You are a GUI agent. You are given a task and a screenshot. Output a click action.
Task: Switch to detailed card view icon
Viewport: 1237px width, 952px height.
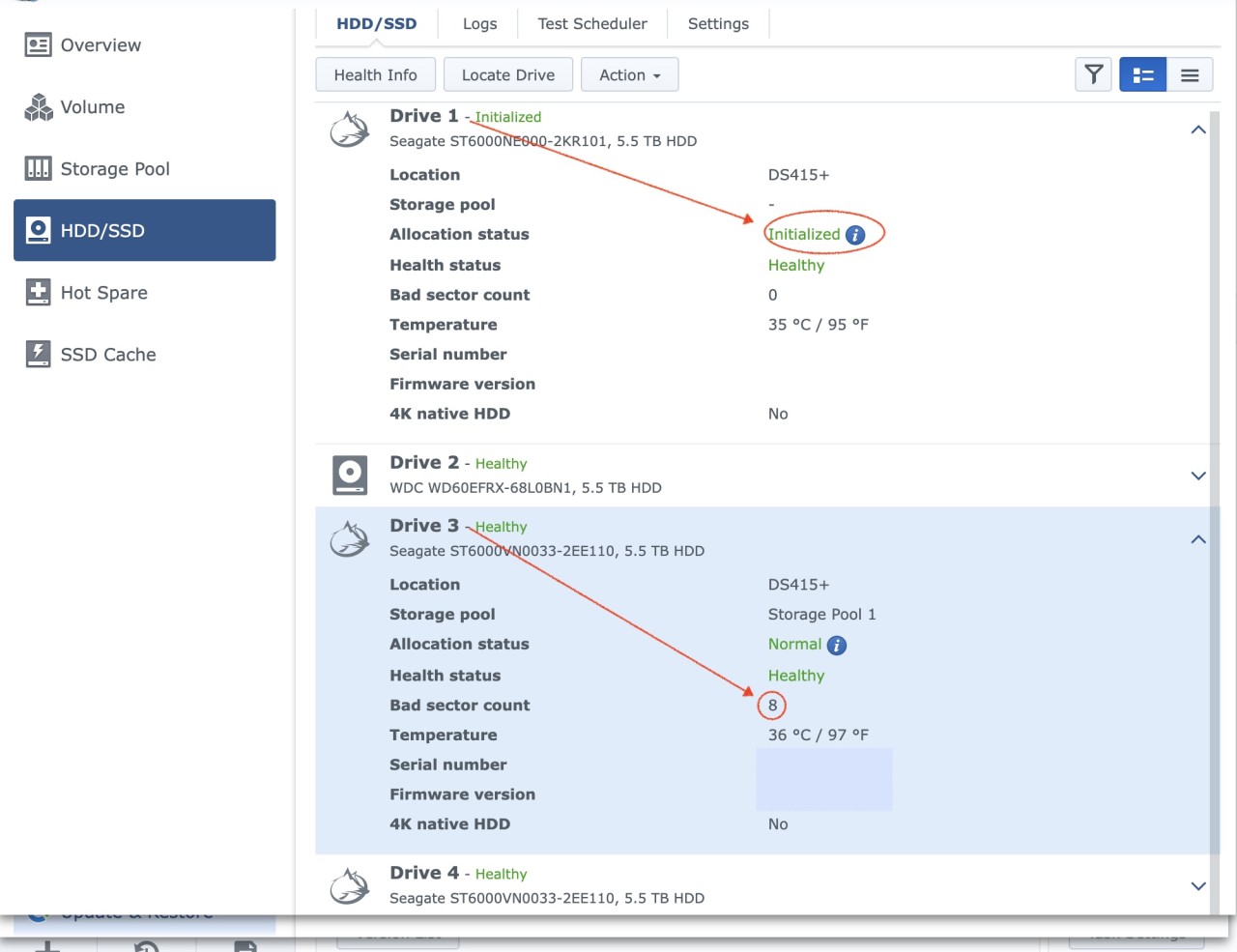pos(1142,74)
